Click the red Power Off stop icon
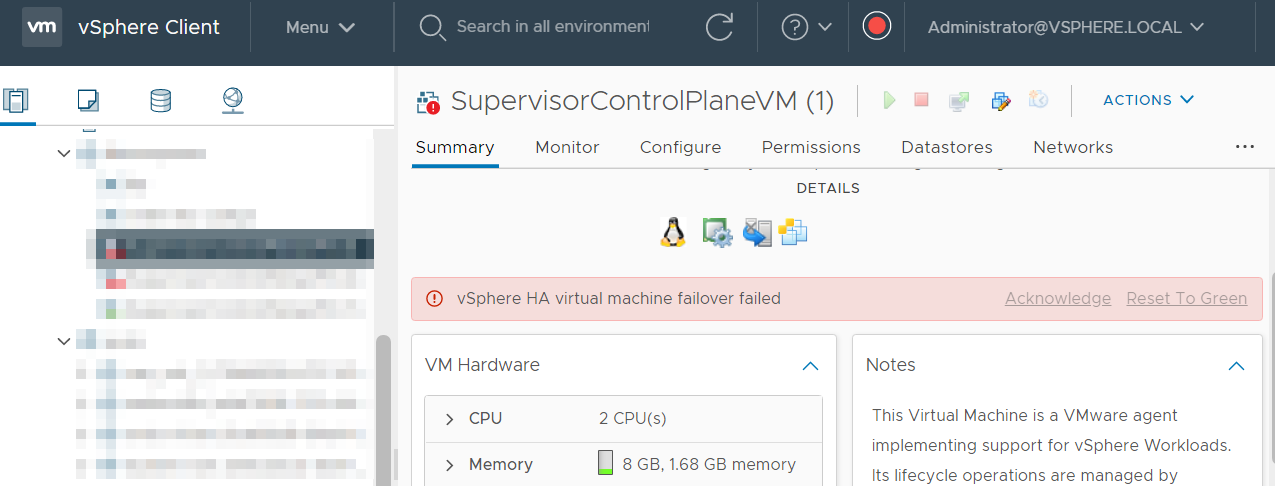 [922, 100]
